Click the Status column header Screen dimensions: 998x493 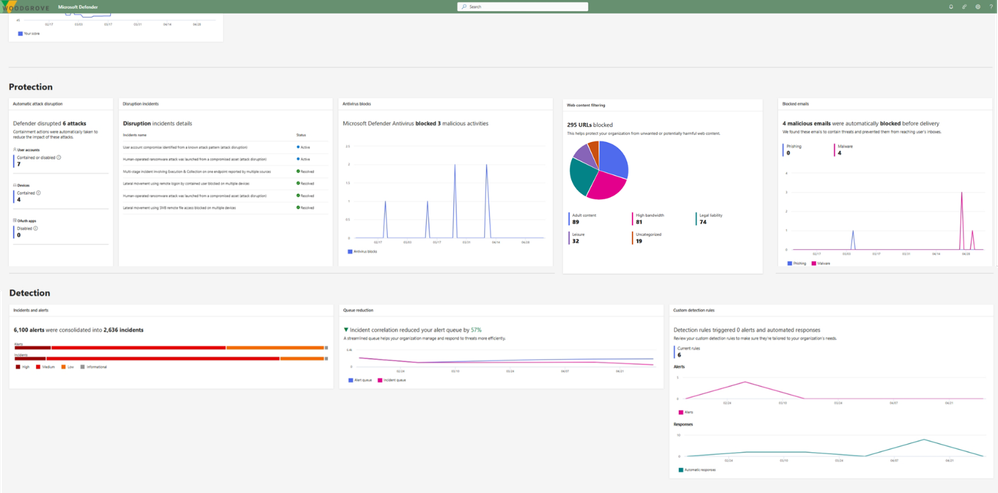[300, 135]
